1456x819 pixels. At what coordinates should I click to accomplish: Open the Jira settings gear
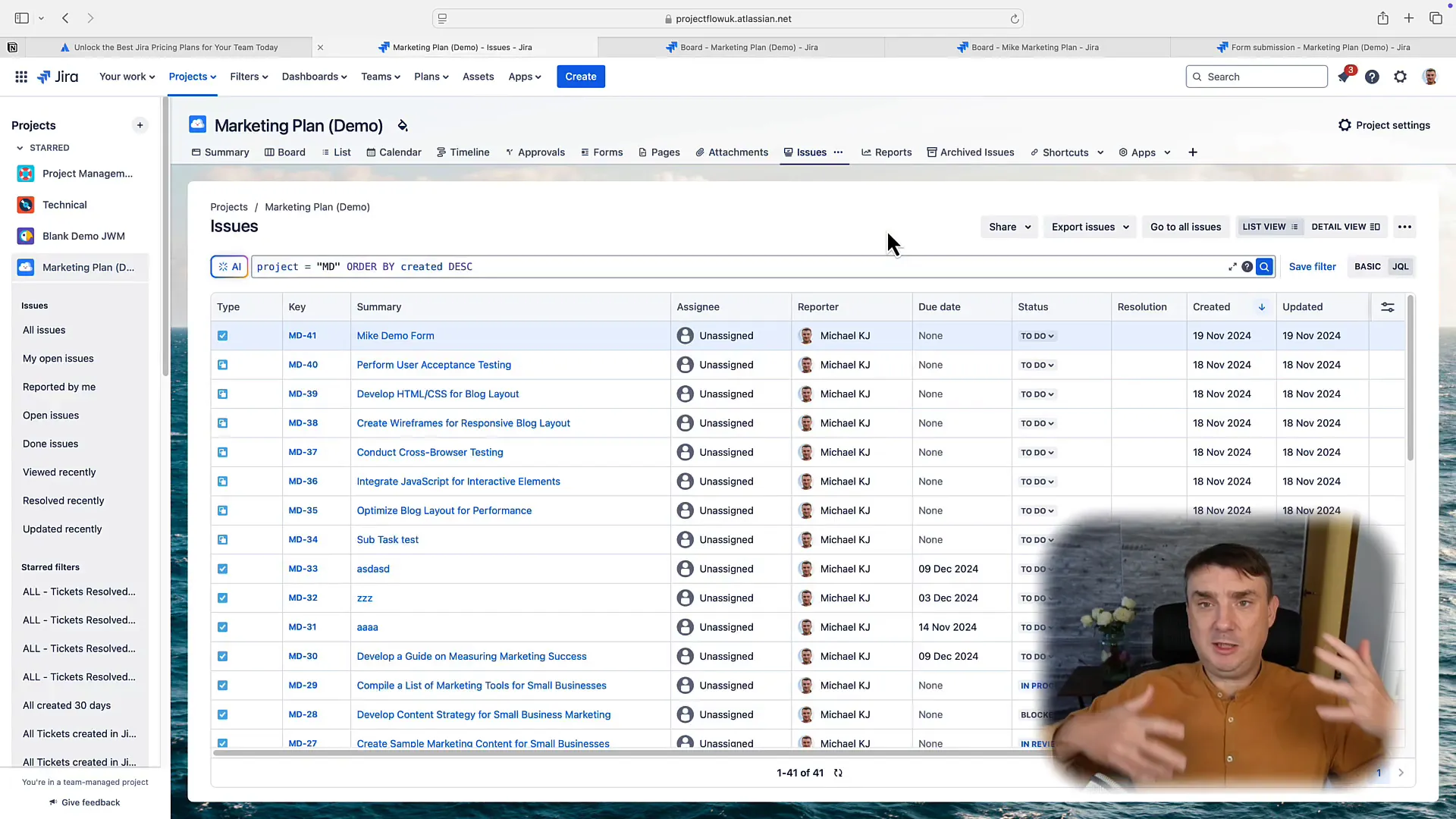pos(1401,77)
